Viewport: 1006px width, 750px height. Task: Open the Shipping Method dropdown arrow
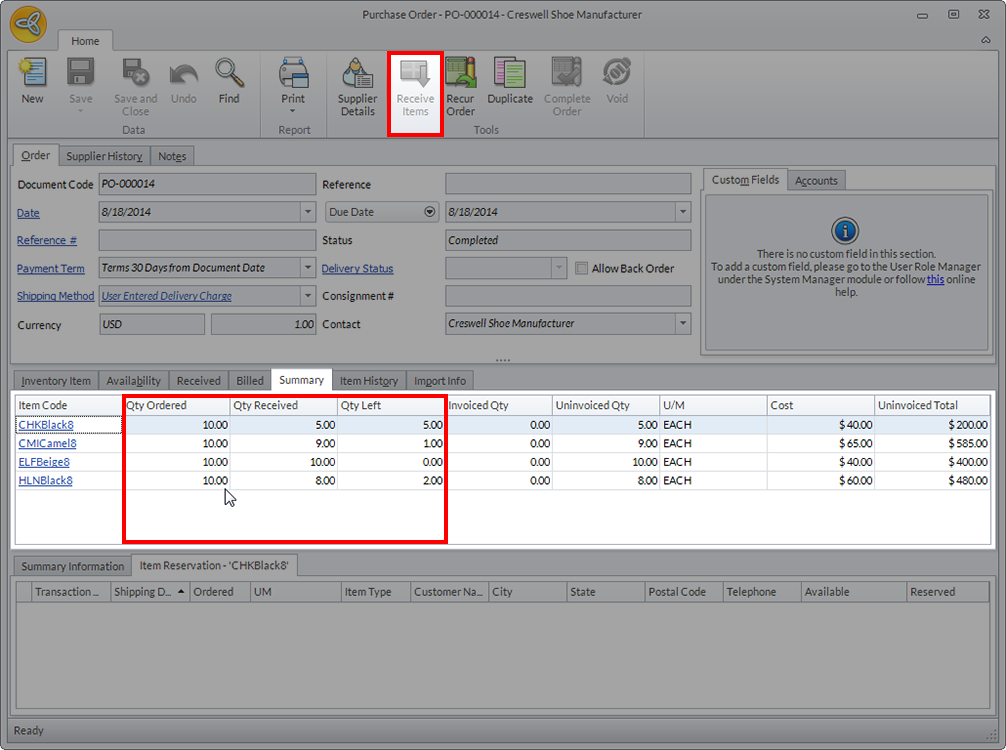coord(308,296)
